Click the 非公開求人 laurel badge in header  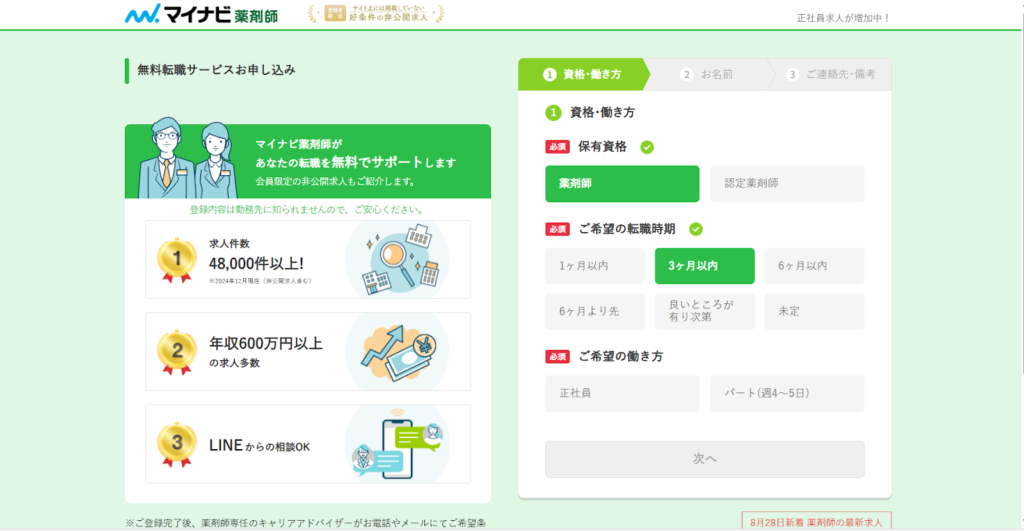376,14
